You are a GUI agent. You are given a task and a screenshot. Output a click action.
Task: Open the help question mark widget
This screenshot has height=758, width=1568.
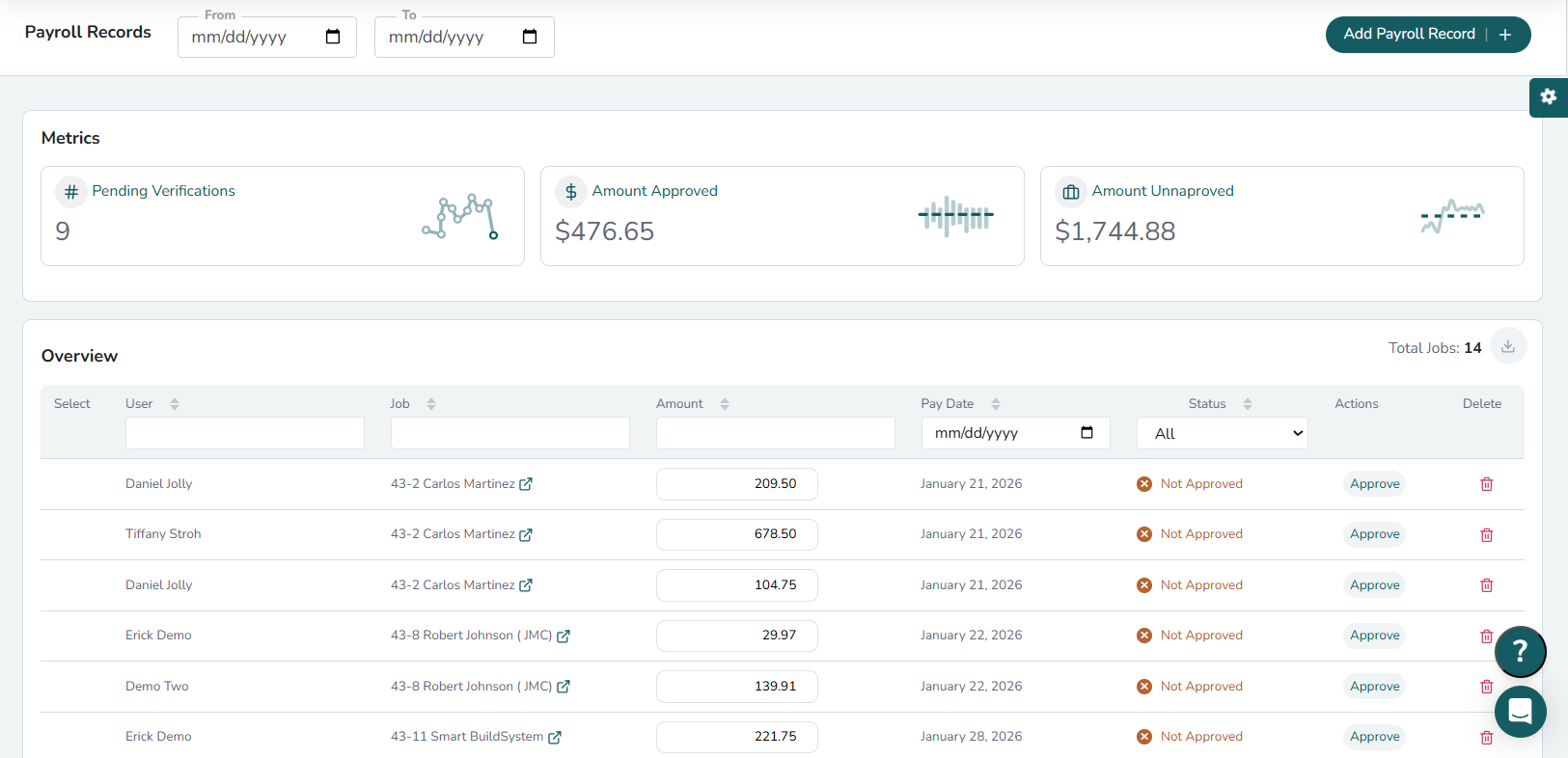pyautogui.click(x=1520, y=652)
